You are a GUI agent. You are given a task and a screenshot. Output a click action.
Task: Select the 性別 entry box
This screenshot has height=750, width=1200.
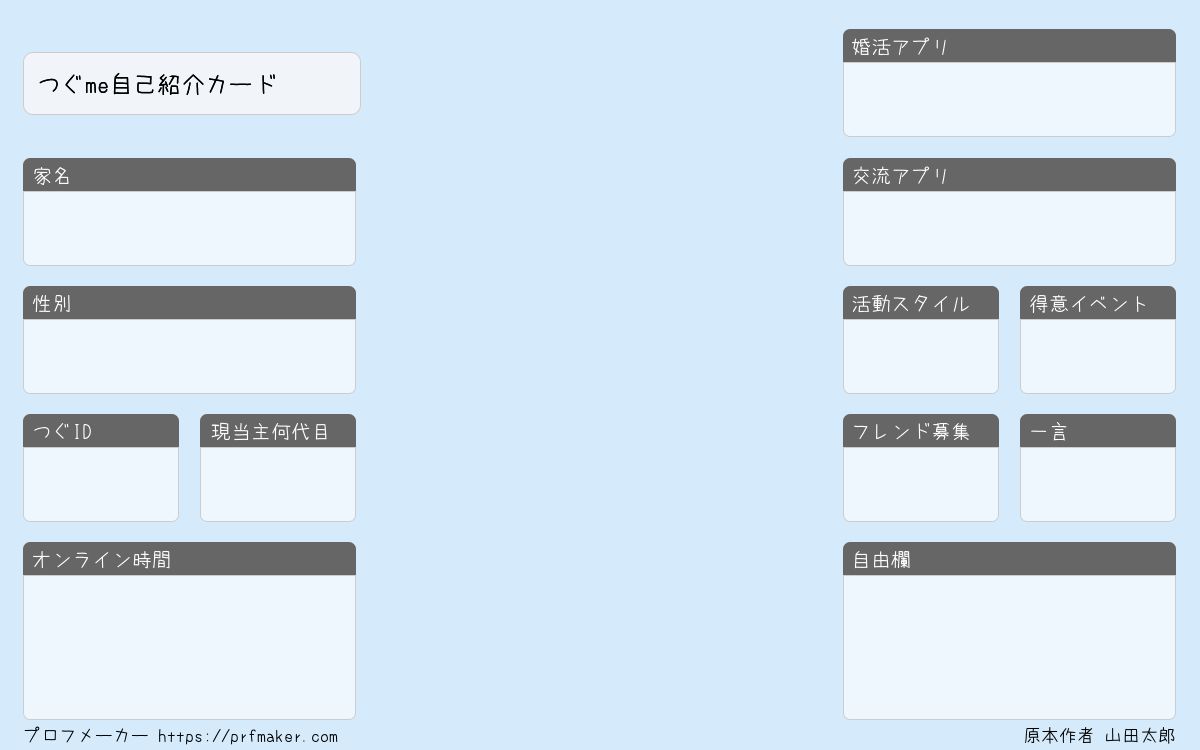coord(189,356)
